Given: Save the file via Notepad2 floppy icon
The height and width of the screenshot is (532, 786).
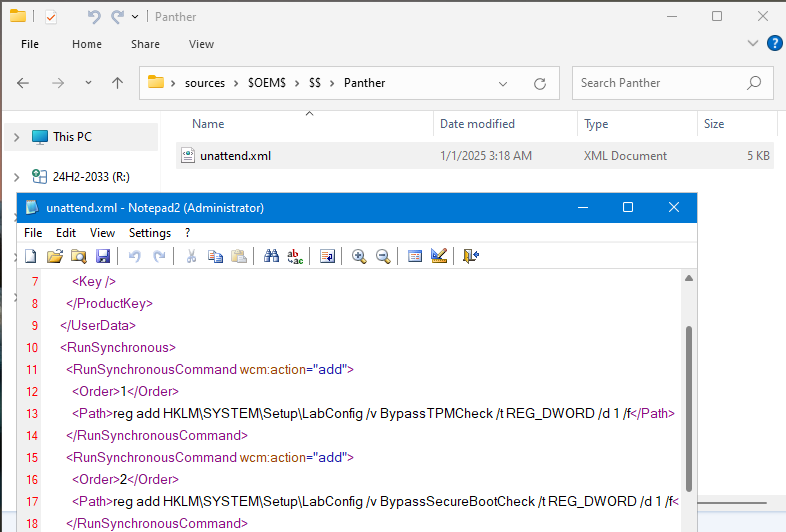Looking at the screenshot, I should coord(103,256).
